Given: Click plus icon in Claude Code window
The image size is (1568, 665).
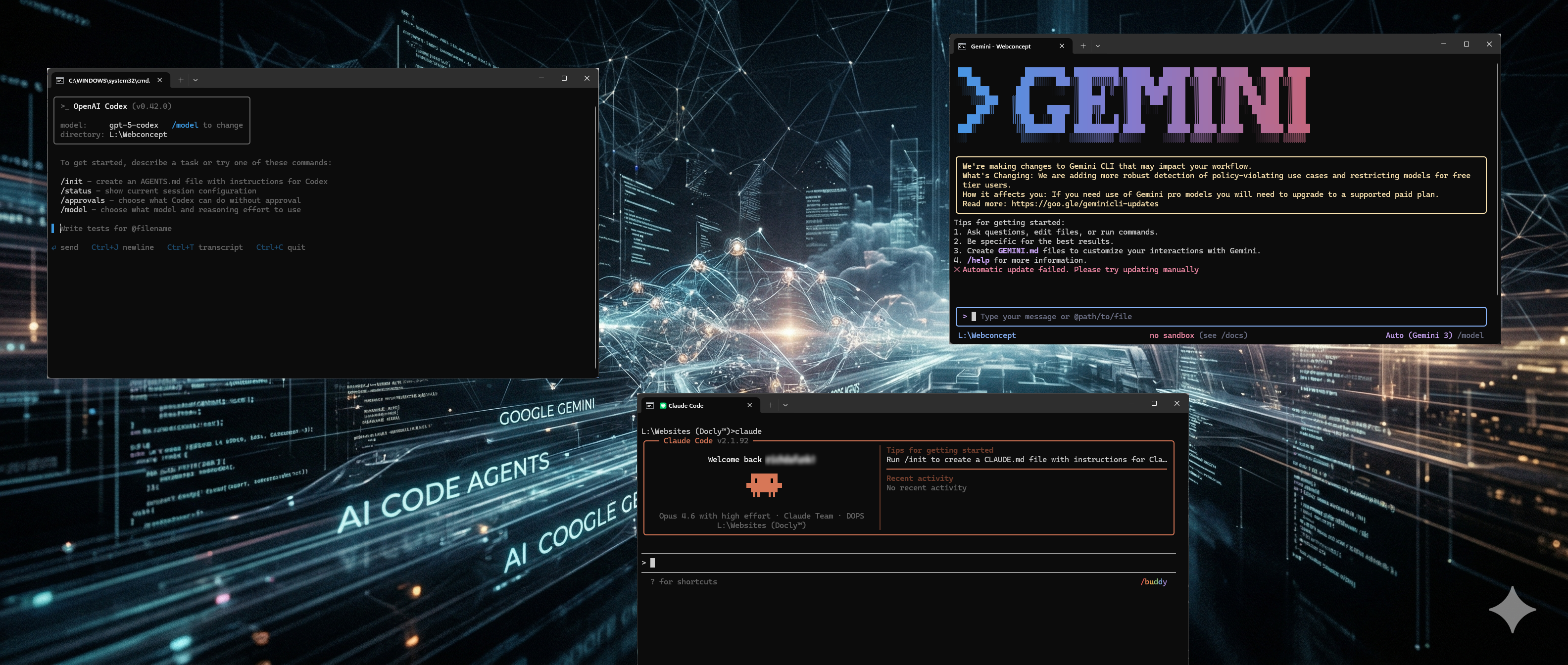Looking at the screenshot, I should (x=771, y=405).
